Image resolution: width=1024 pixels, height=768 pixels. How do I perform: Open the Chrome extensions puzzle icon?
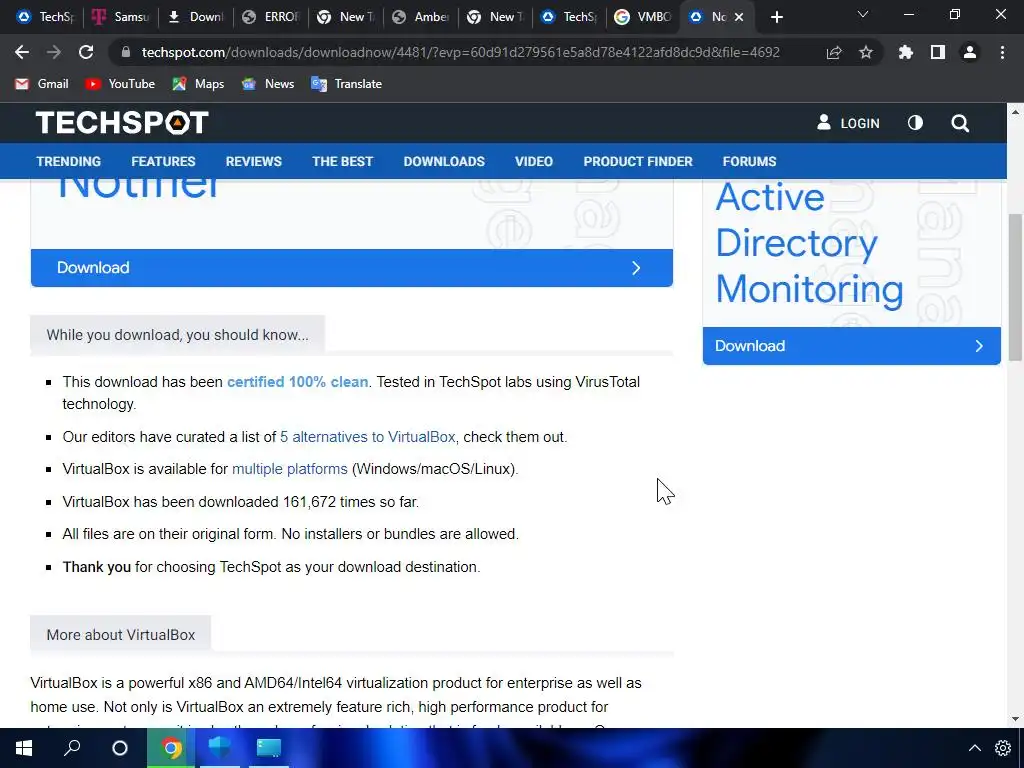point(905,52)
